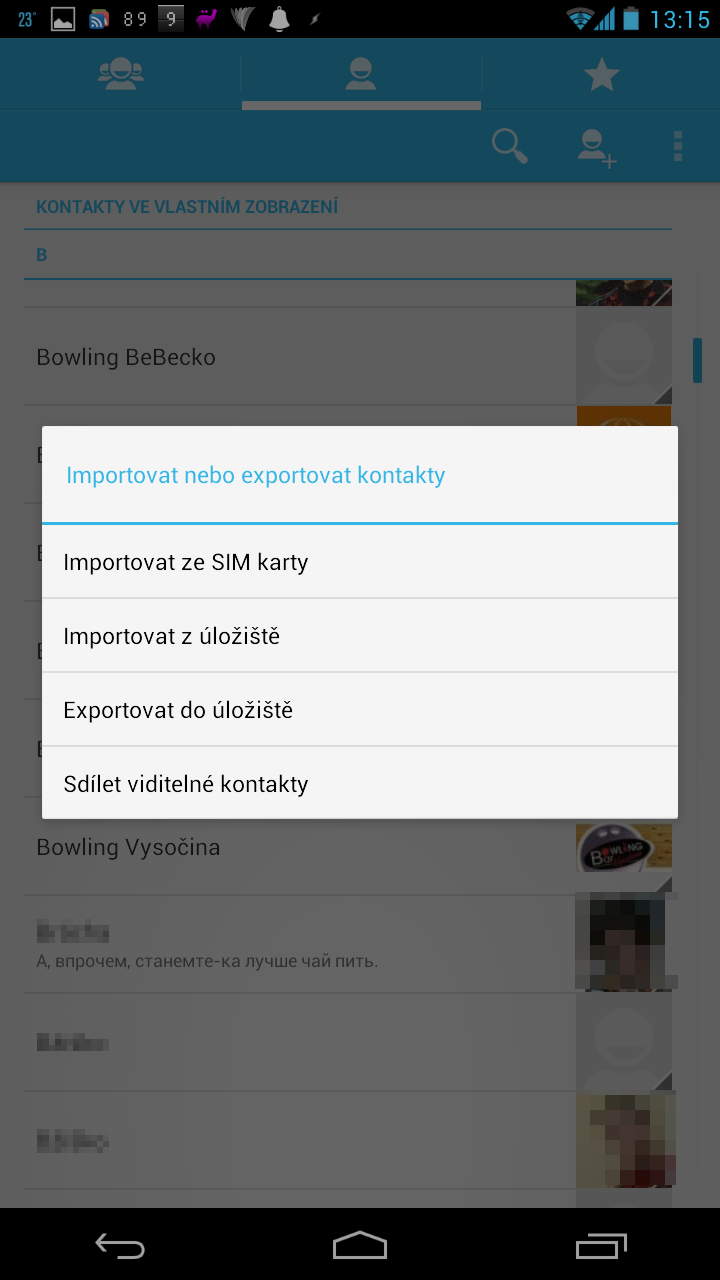Screen dimensions: 720x1280
Task: Tap the Recent apps navigation button
Action: pyautogui.click(x=601, y=1245)
